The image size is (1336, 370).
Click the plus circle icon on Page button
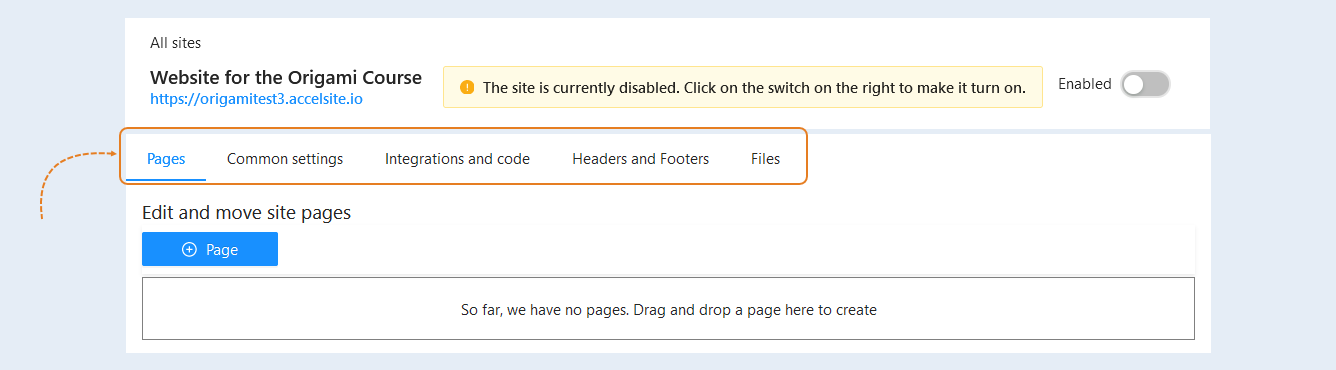pyautogui.click(x=189, y=249)
